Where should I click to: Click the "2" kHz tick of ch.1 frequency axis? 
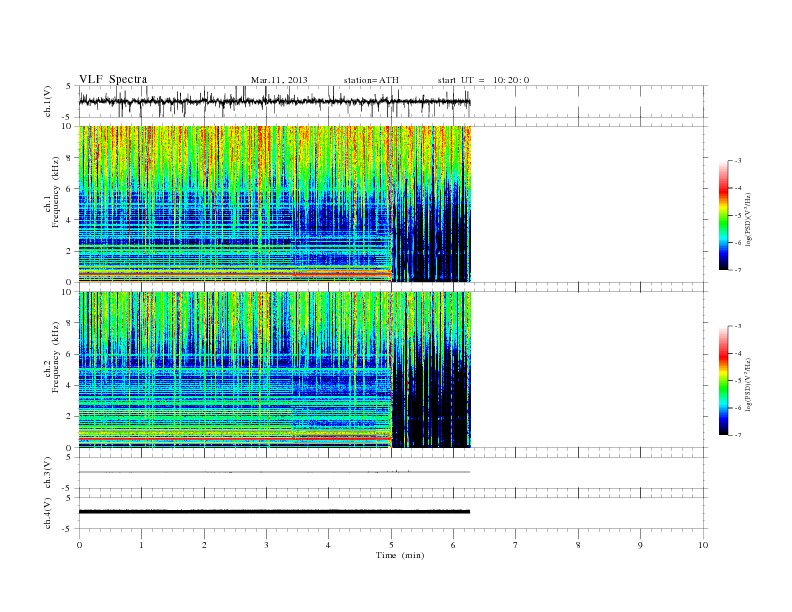click(70, 251)
